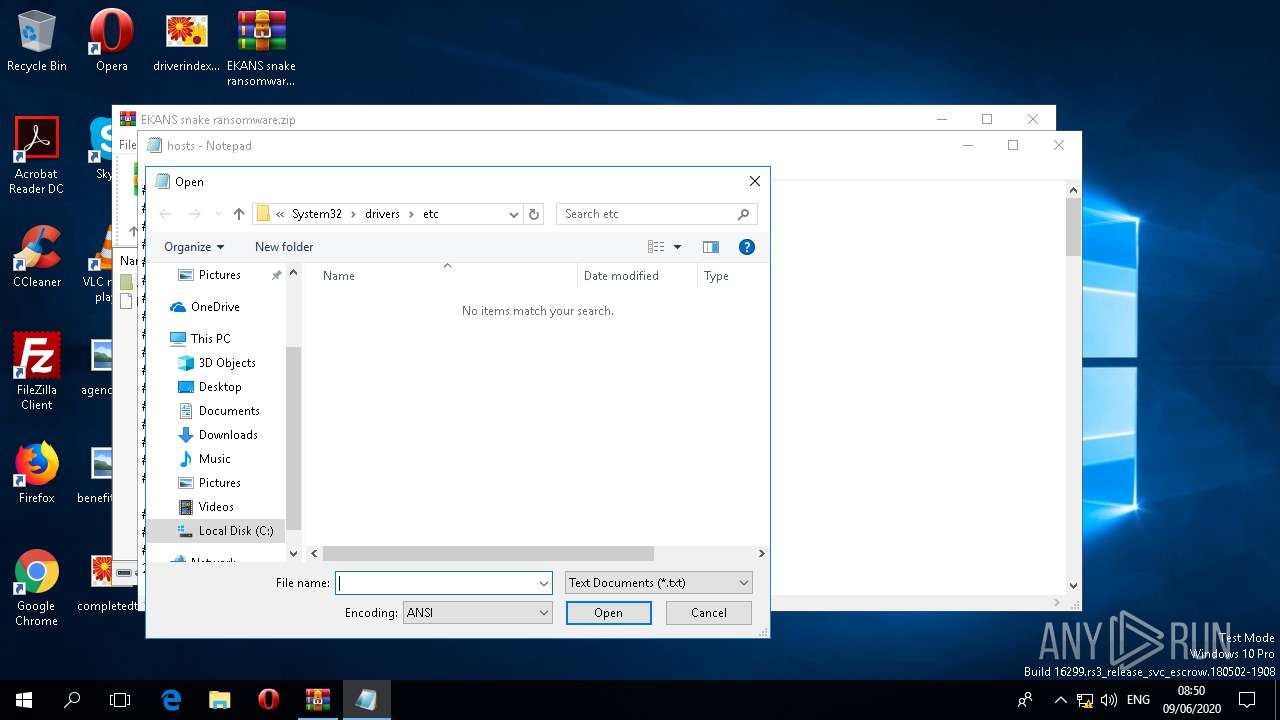Open the dialog Help question-mark button
Screen dimensions: 1280x720
coord(746,247)
